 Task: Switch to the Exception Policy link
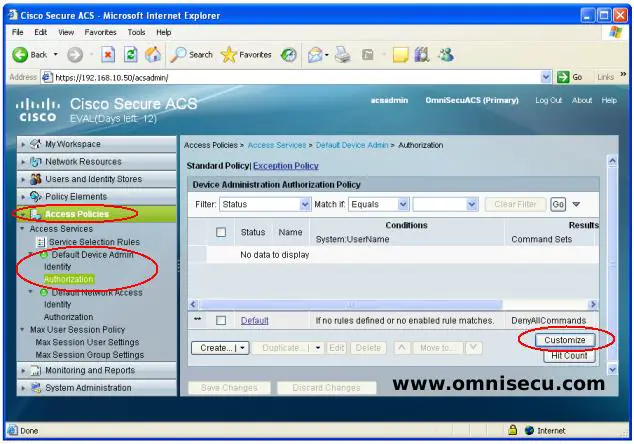click(x=286, y=166)
